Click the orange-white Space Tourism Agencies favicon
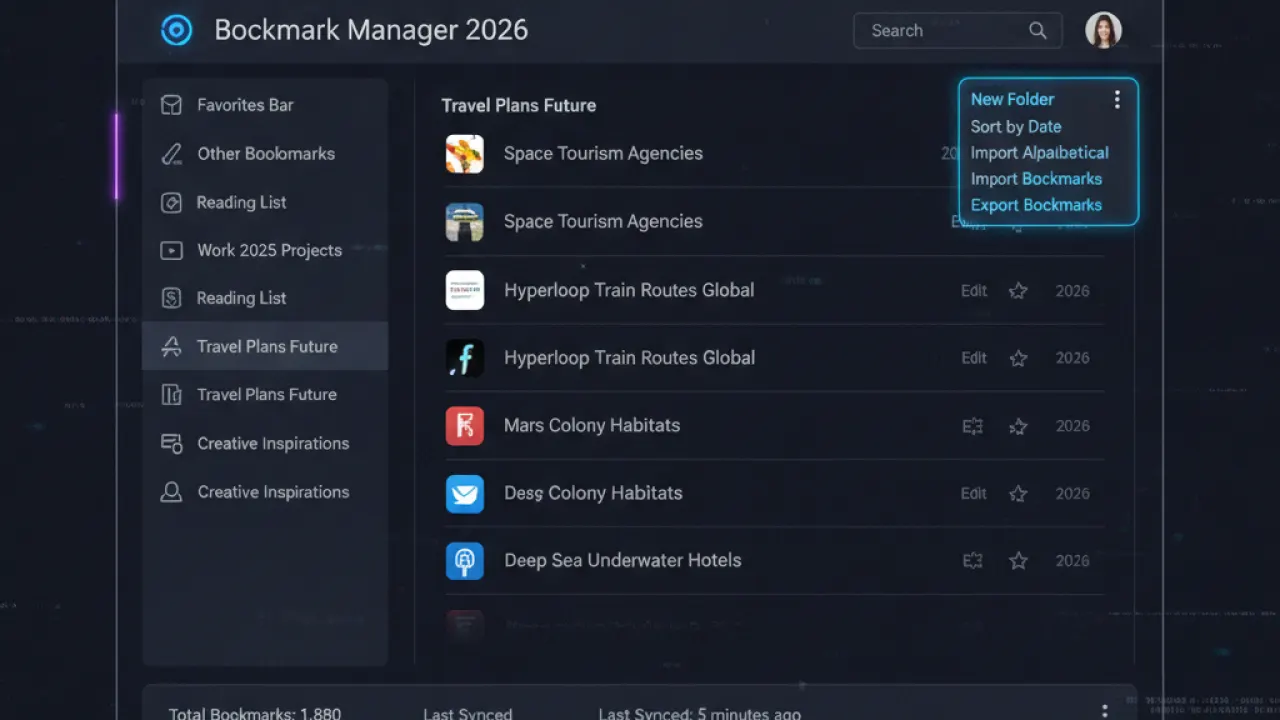1280x720 pixels. point(465,154)
